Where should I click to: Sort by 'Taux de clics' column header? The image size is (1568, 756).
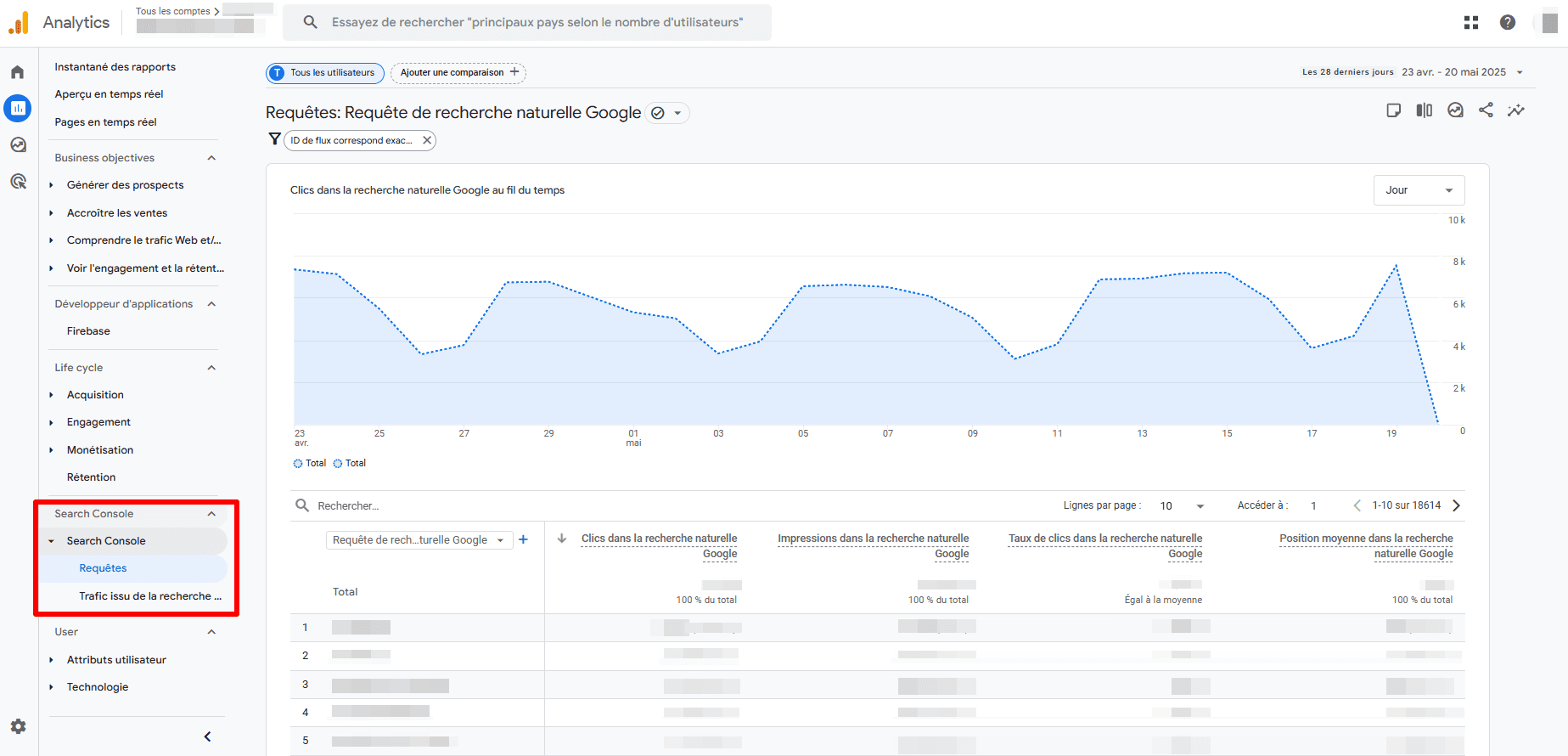coord(1105,546)
